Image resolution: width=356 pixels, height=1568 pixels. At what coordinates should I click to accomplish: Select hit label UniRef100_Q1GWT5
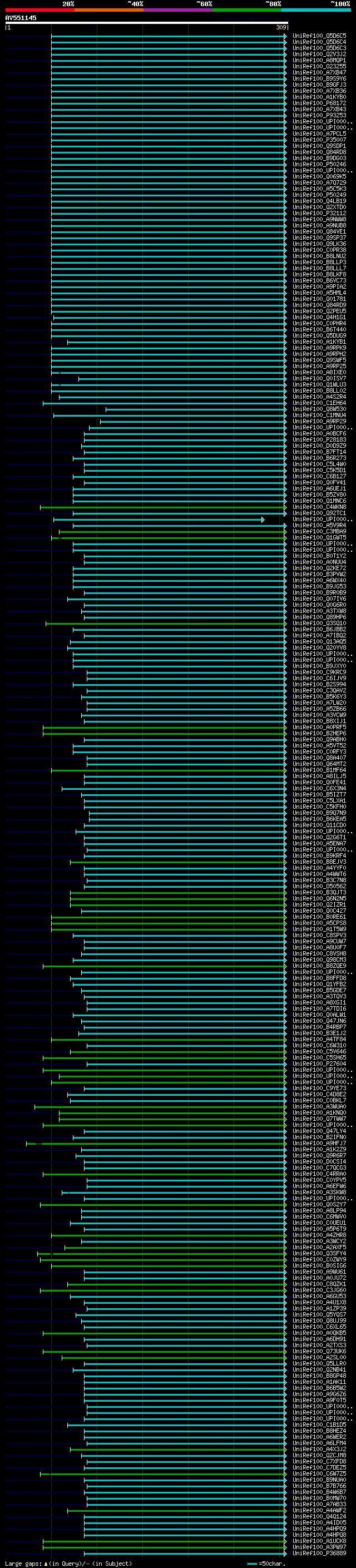point(319,537)
